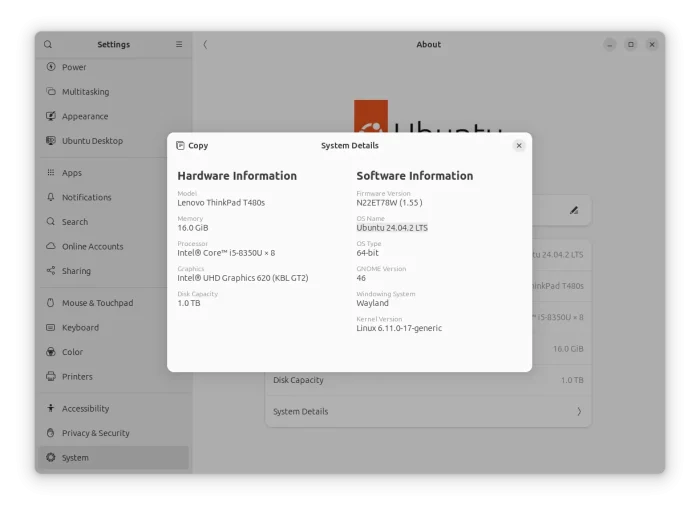Open the Settings hamburger menu
Screen dimensions: 700x512
pyautogui.click(x=179, y=44)
